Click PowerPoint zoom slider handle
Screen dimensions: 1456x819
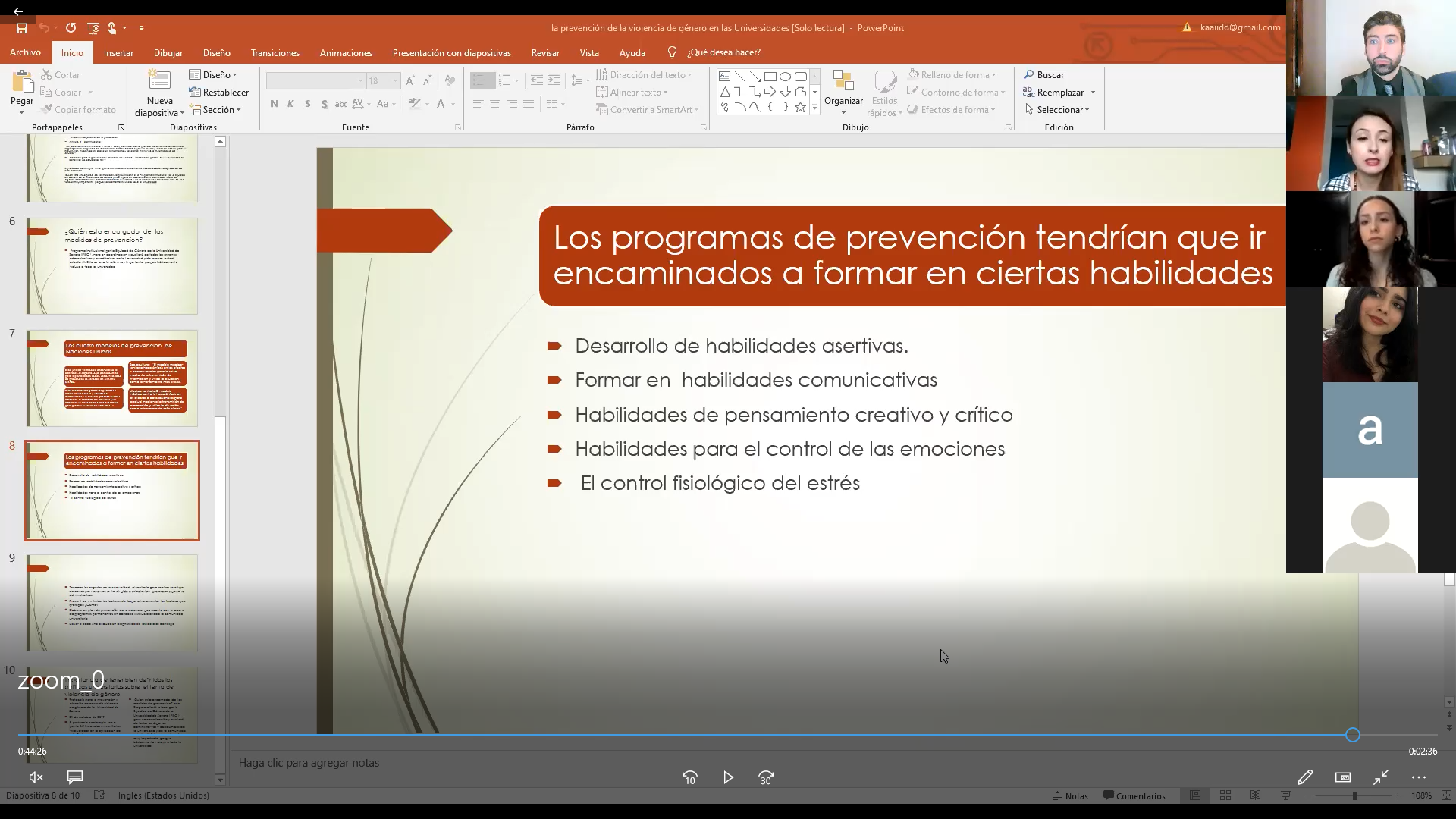pyautogui.click(x=1354, y=795)
